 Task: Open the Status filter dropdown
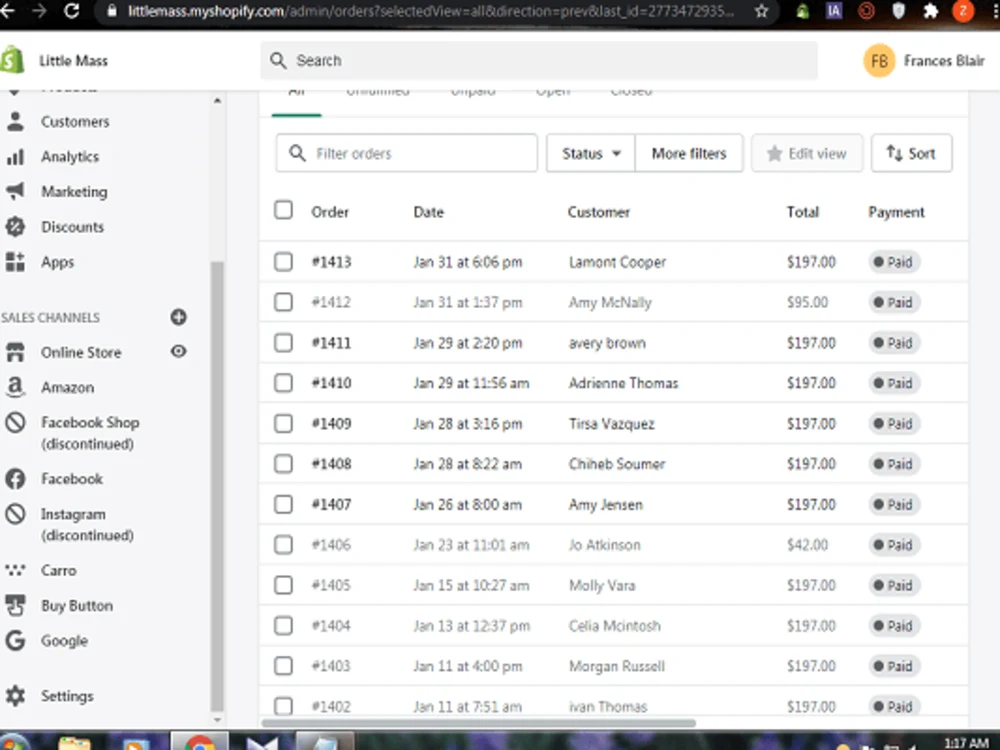click(591, 153)
